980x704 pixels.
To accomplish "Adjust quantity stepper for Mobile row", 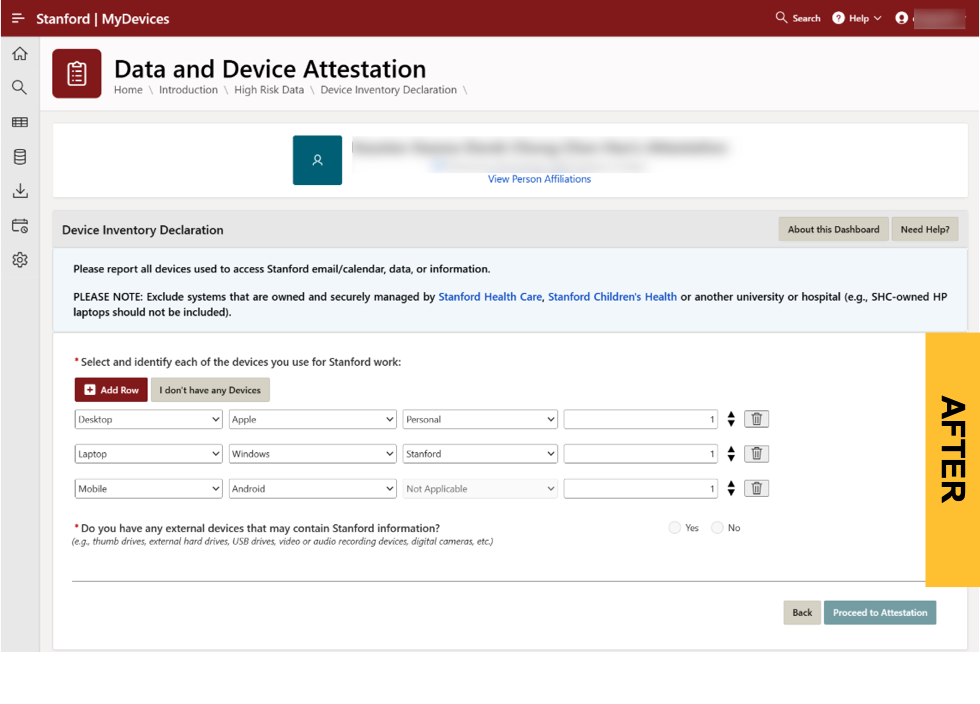I will point(731,488).
